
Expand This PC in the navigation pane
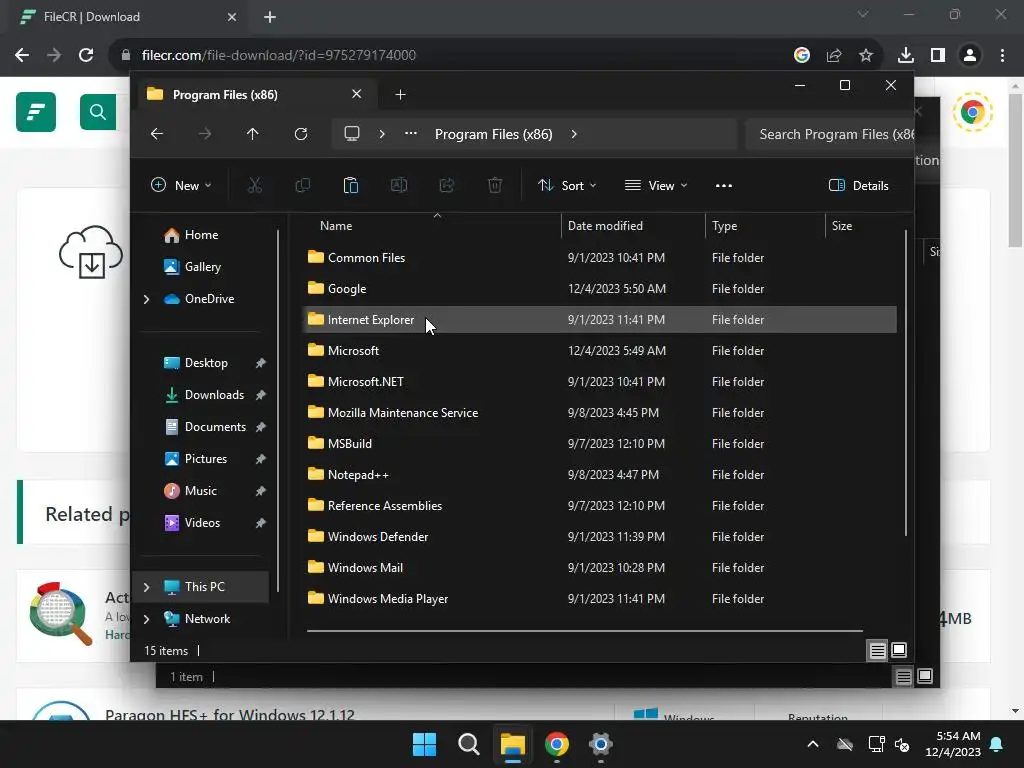(146, 587)
